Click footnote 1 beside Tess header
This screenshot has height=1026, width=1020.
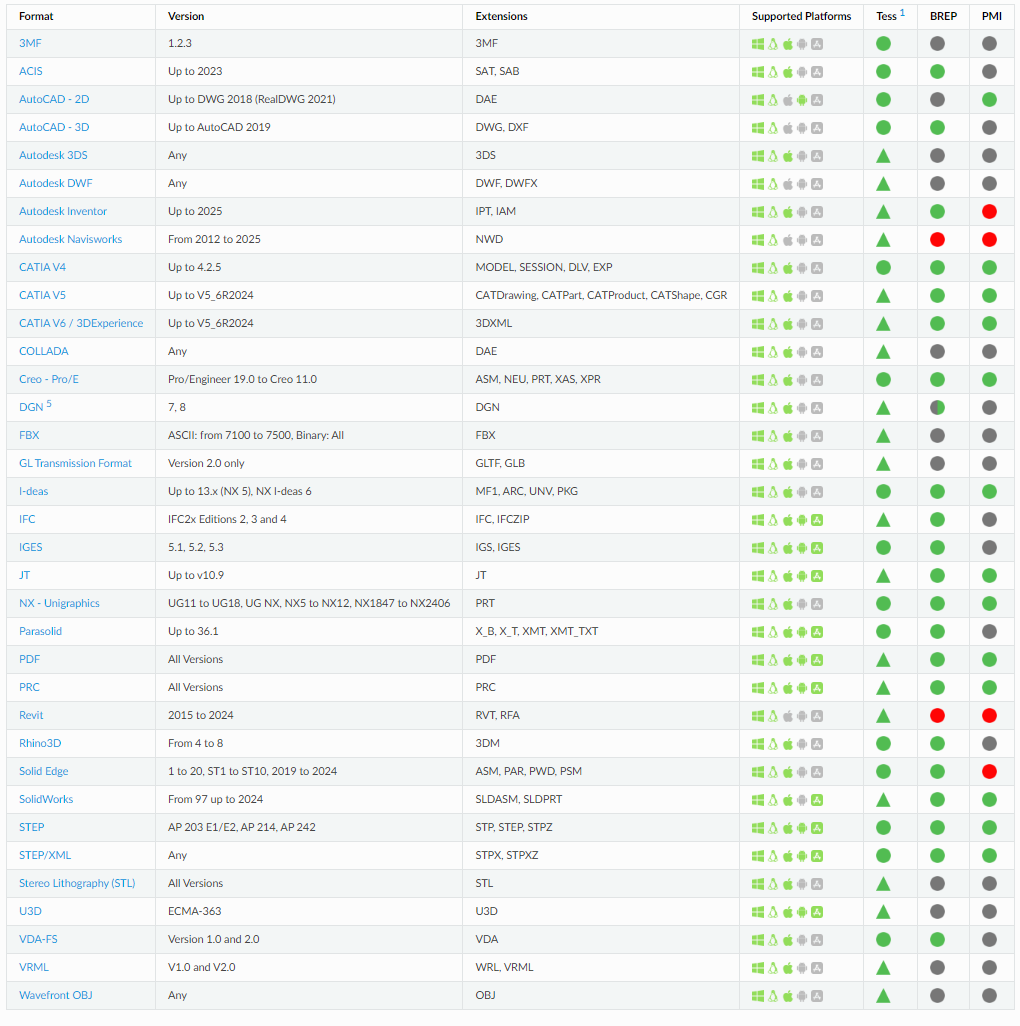click(x=902, y=12)
